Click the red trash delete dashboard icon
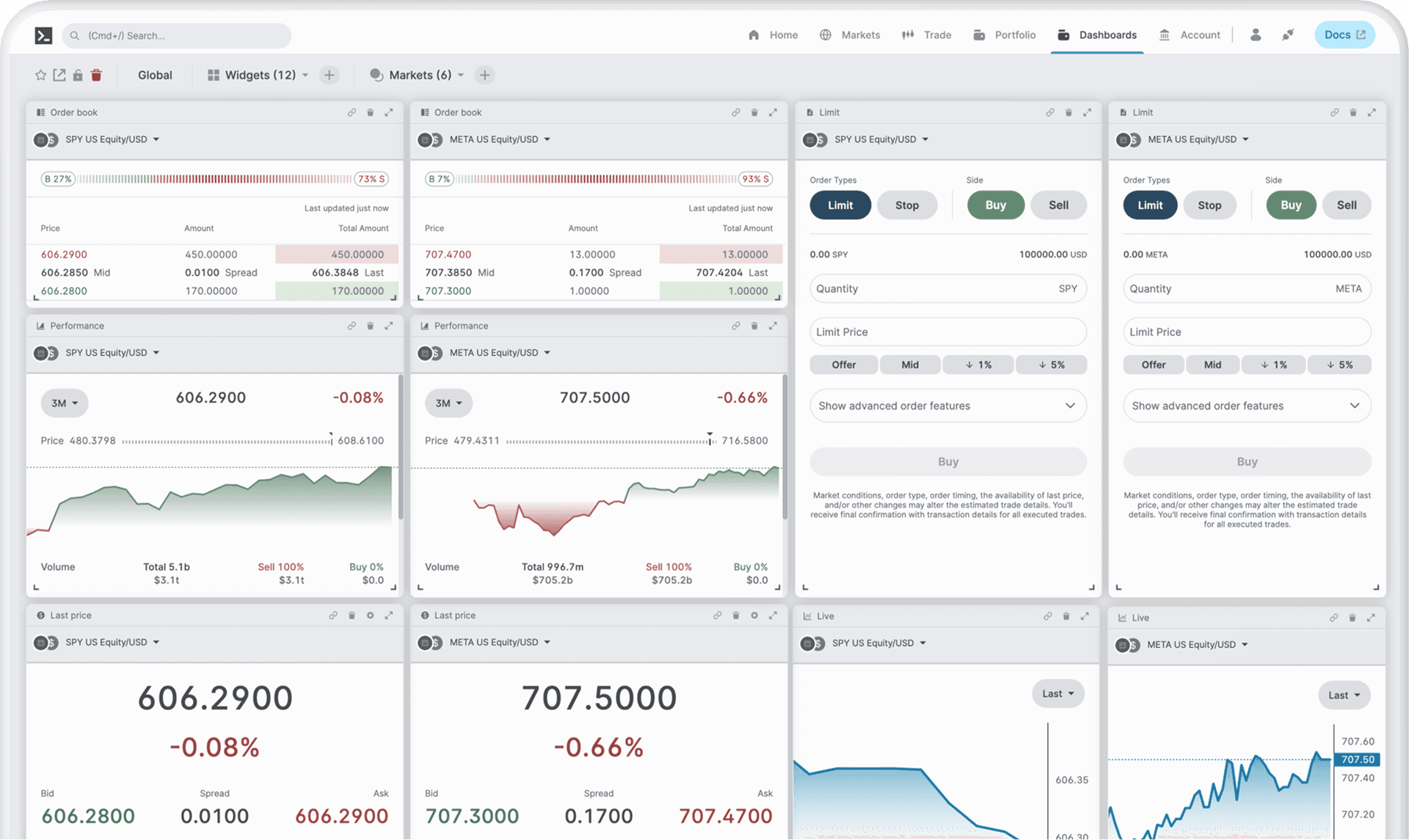The image size is (1409, 840). pyautogui.click(x=96, y=75)
